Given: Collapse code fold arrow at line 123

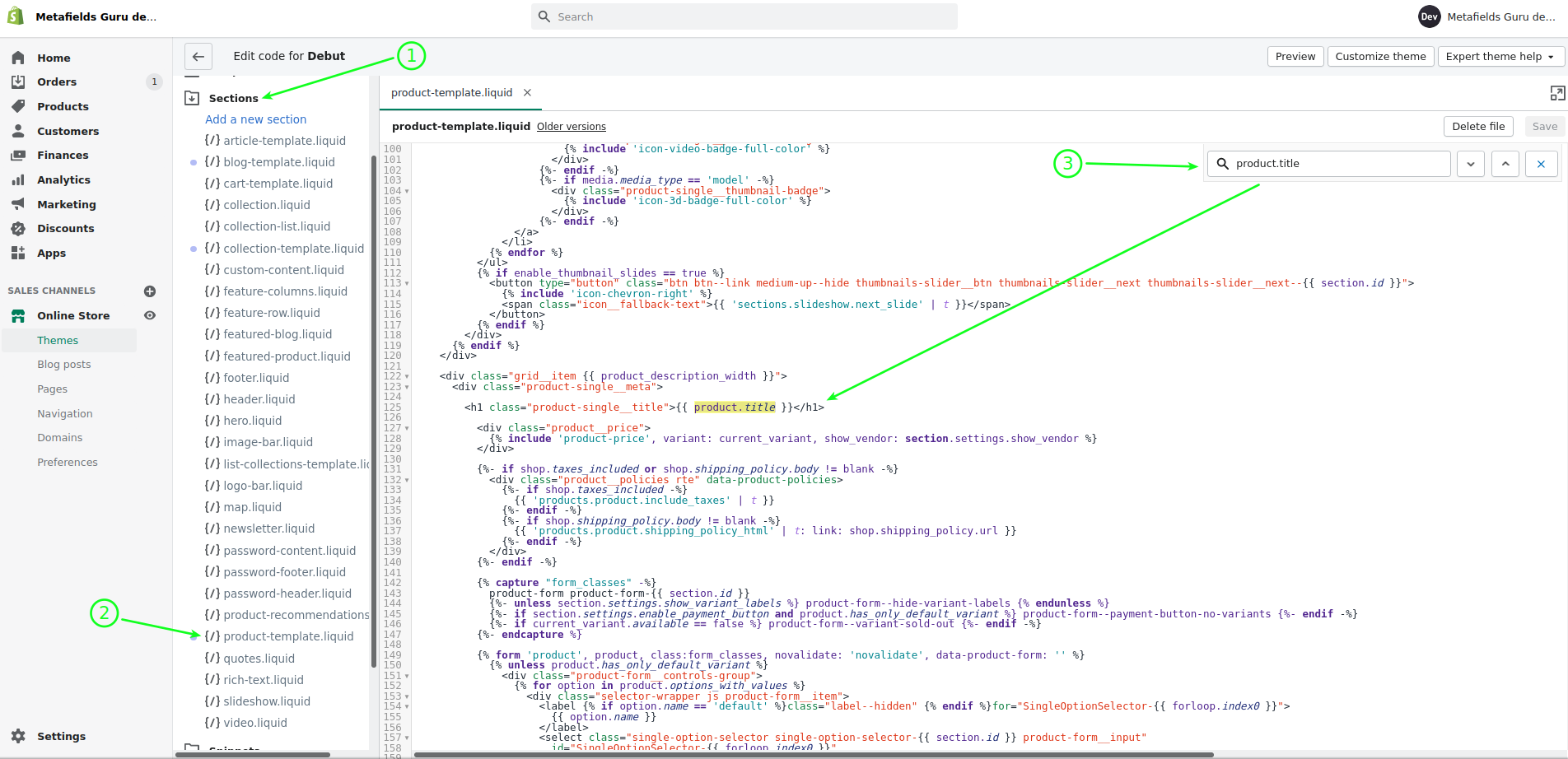Looking at the screenshot, I should pyautogui.click(x=407, y=387).
